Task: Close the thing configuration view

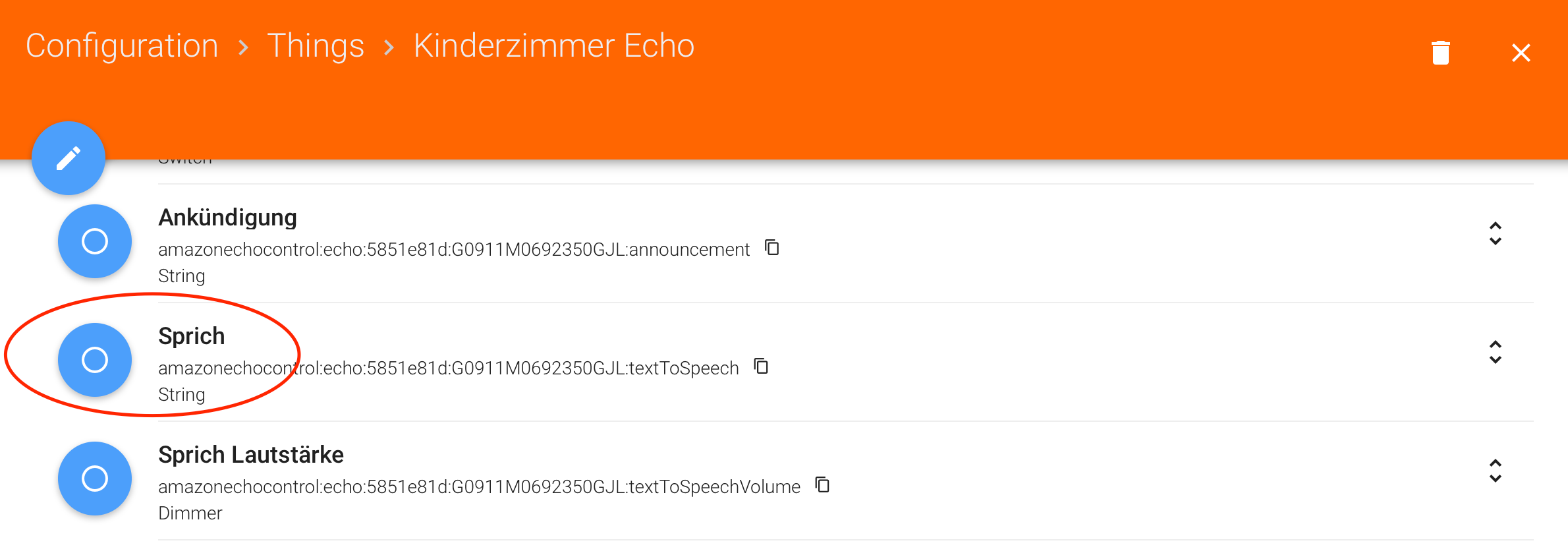Action: pyautogui.click(x=1521, y=53)
